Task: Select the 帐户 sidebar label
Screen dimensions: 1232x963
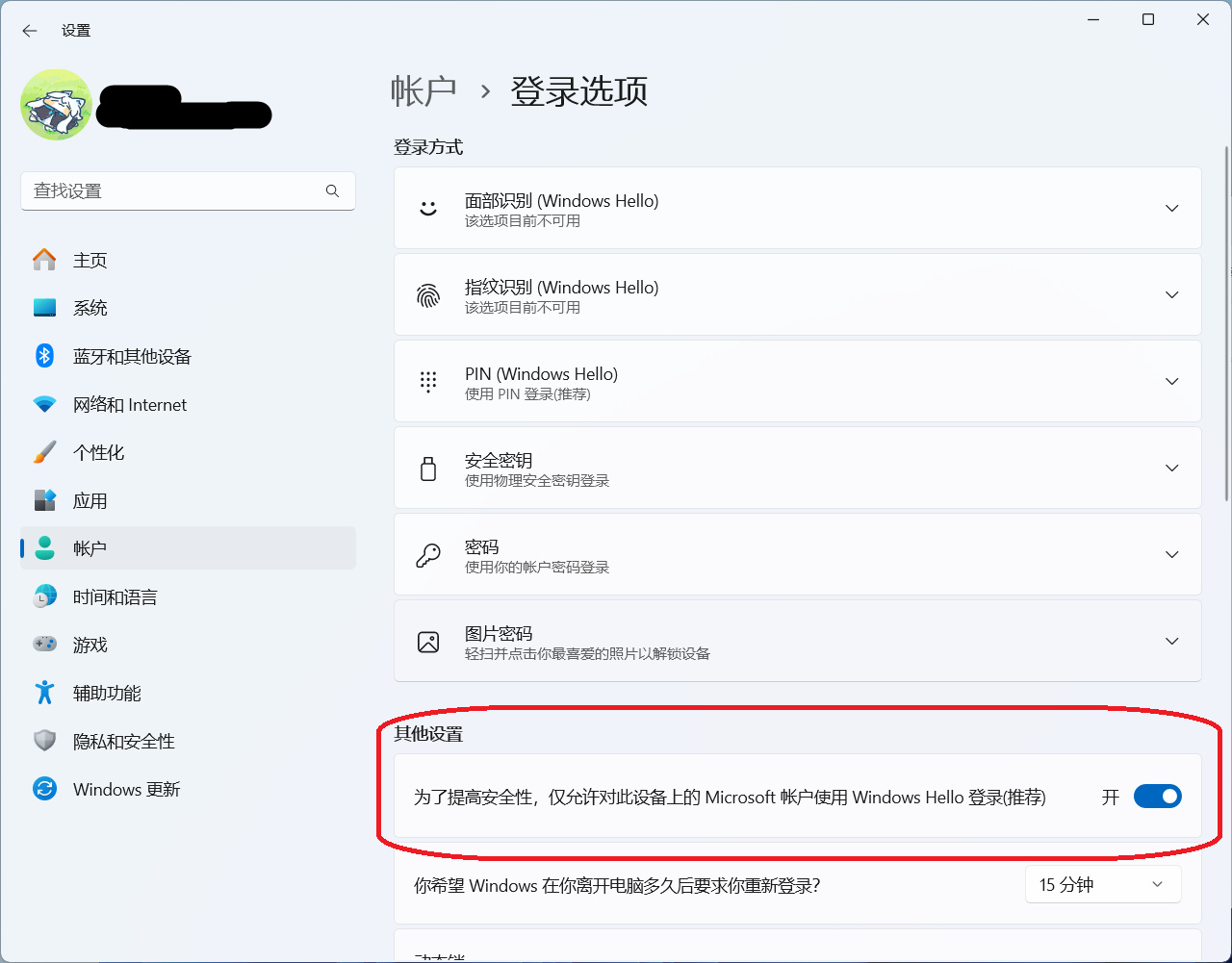Action: click(90, 548)
